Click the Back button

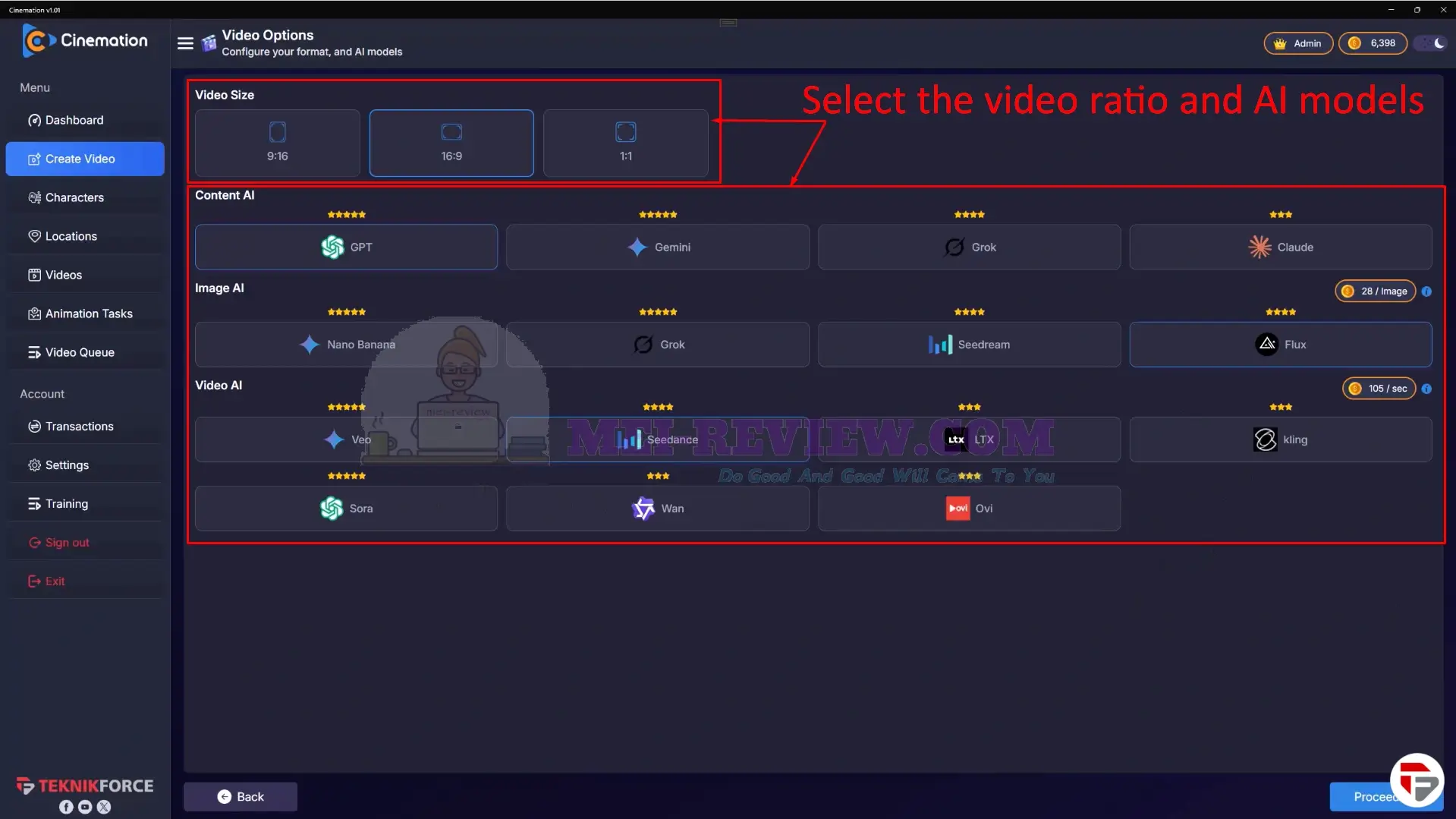point(241,797)
